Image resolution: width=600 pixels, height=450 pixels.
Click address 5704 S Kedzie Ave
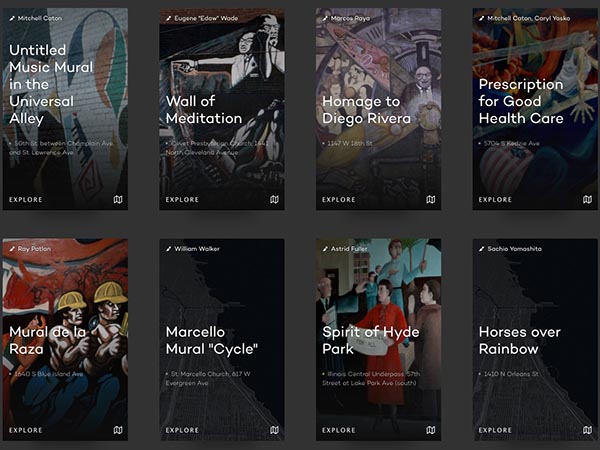pyautogui.click(x=512, y=143)
